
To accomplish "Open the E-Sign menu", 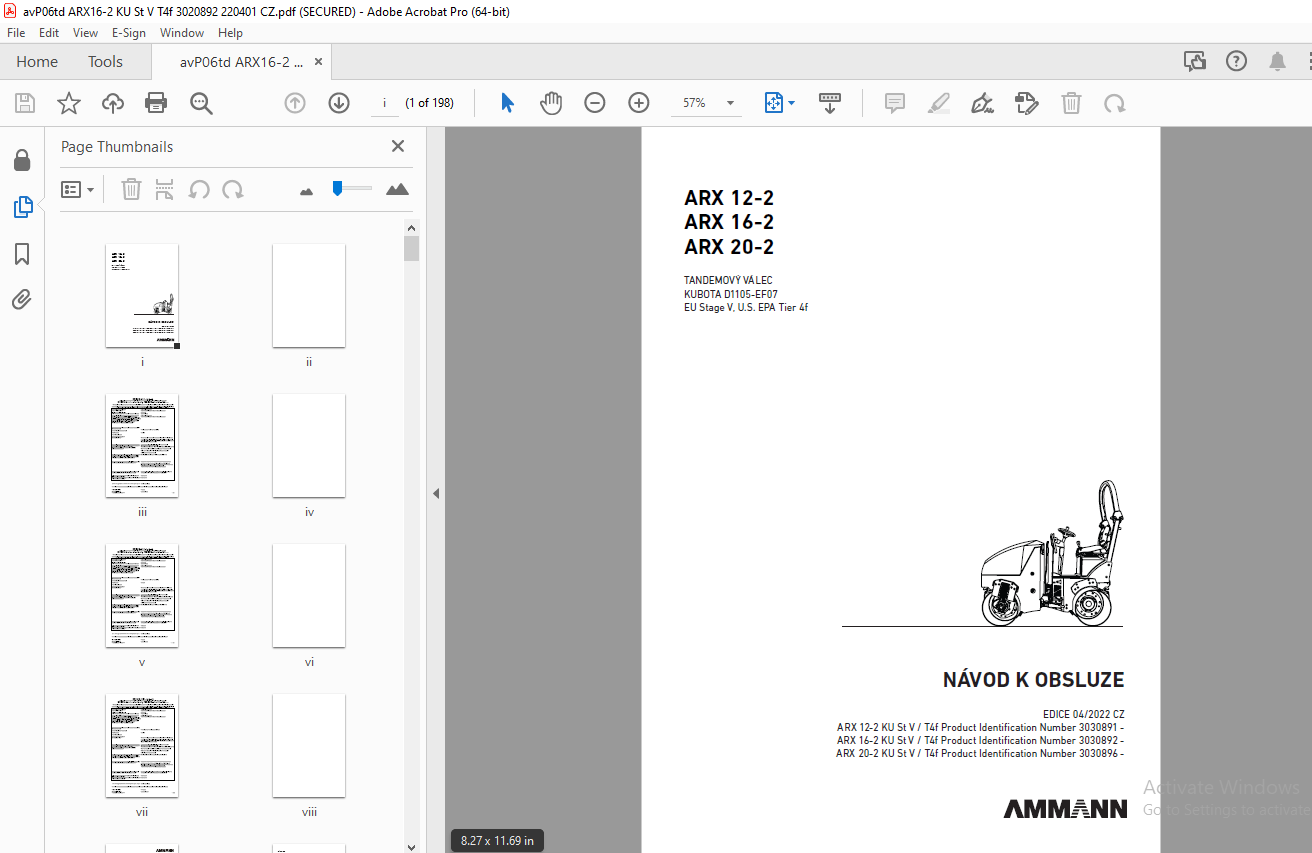I will tap(129, 33).
